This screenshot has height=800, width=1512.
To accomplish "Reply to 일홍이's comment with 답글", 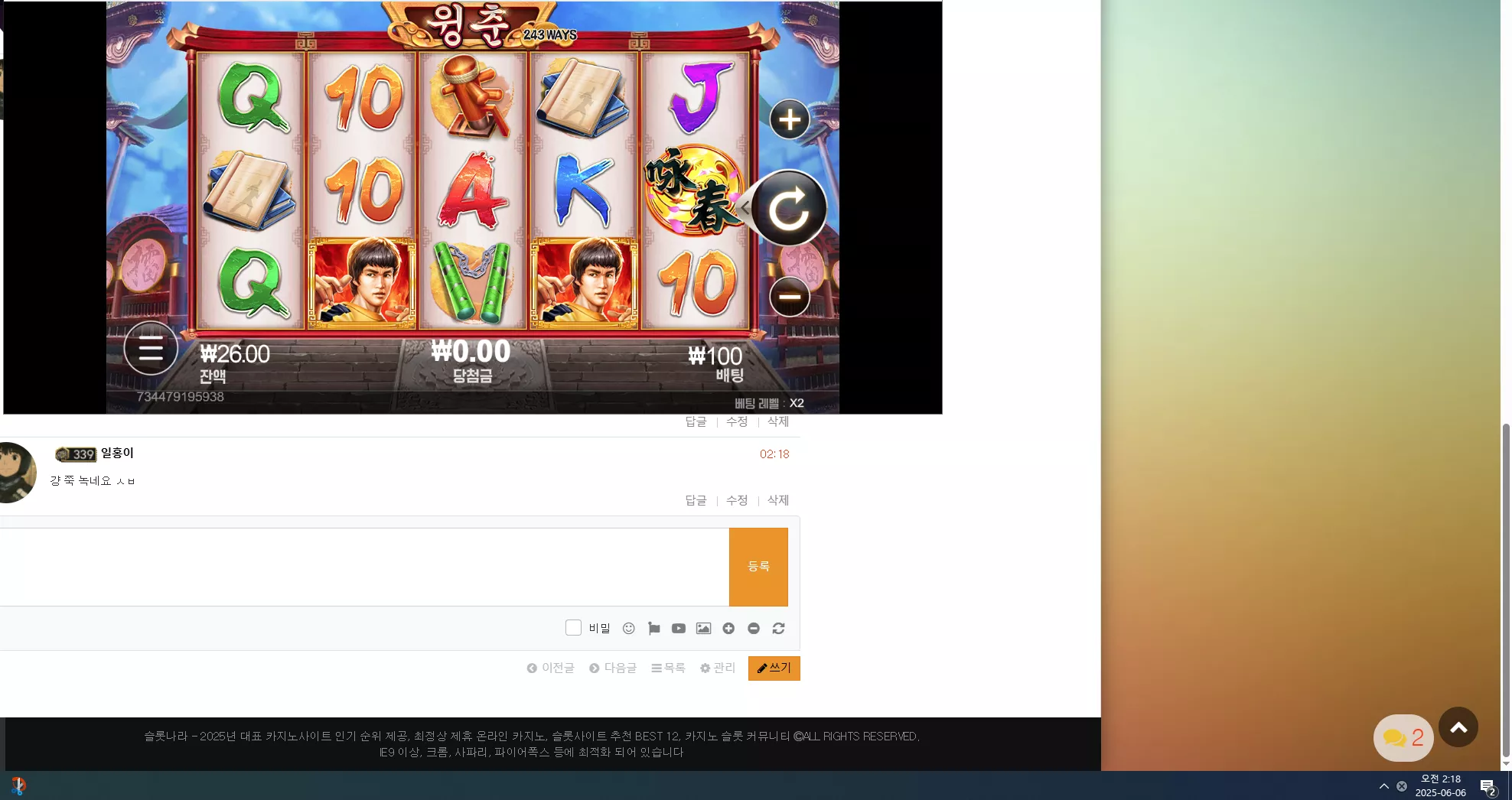I will click(x=696, y=500).
